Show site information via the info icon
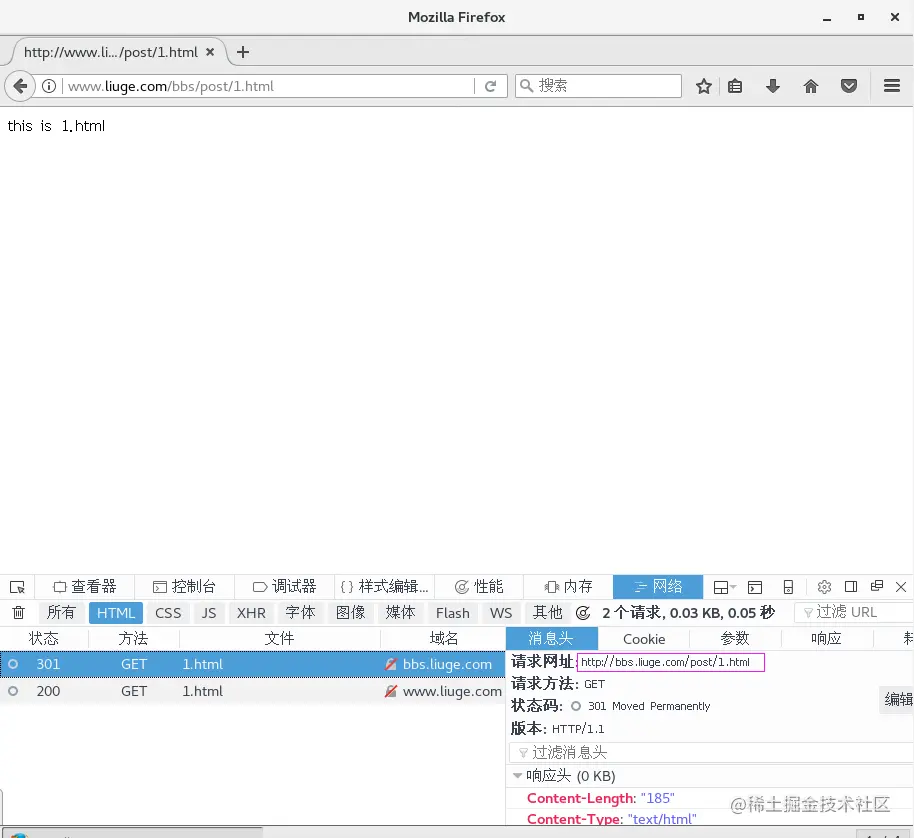This screenshot has width=914, height=838. click(x=49, y=86)
